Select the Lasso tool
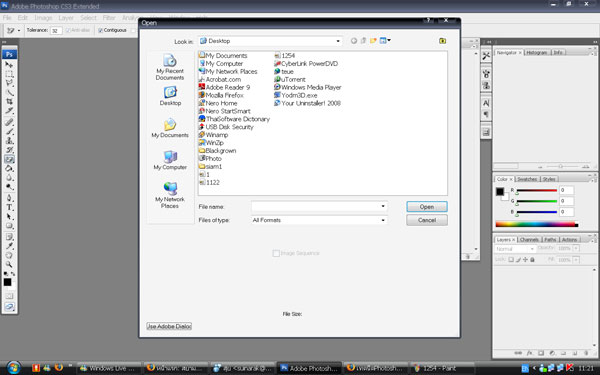The image size is (600, 375). click(x=9, y=83)
